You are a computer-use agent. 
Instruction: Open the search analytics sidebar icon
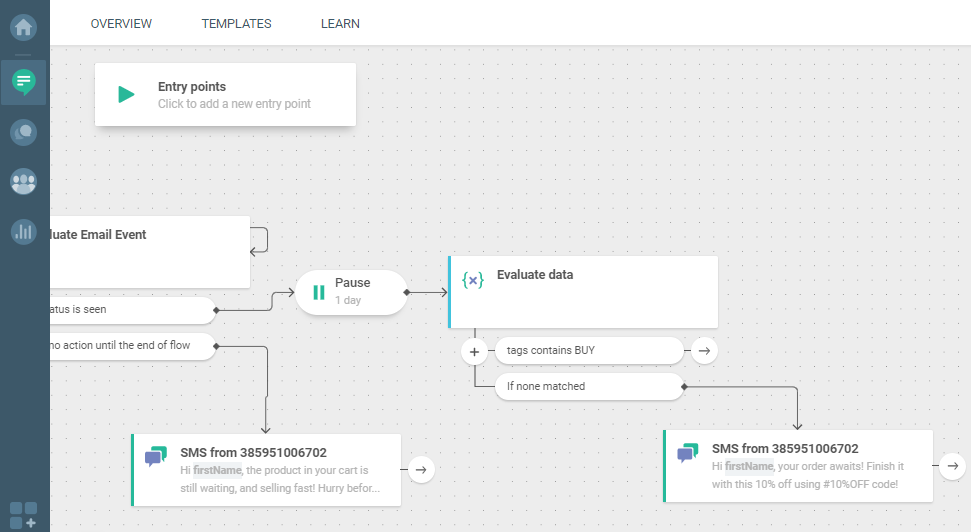click(x=24, y=131)
